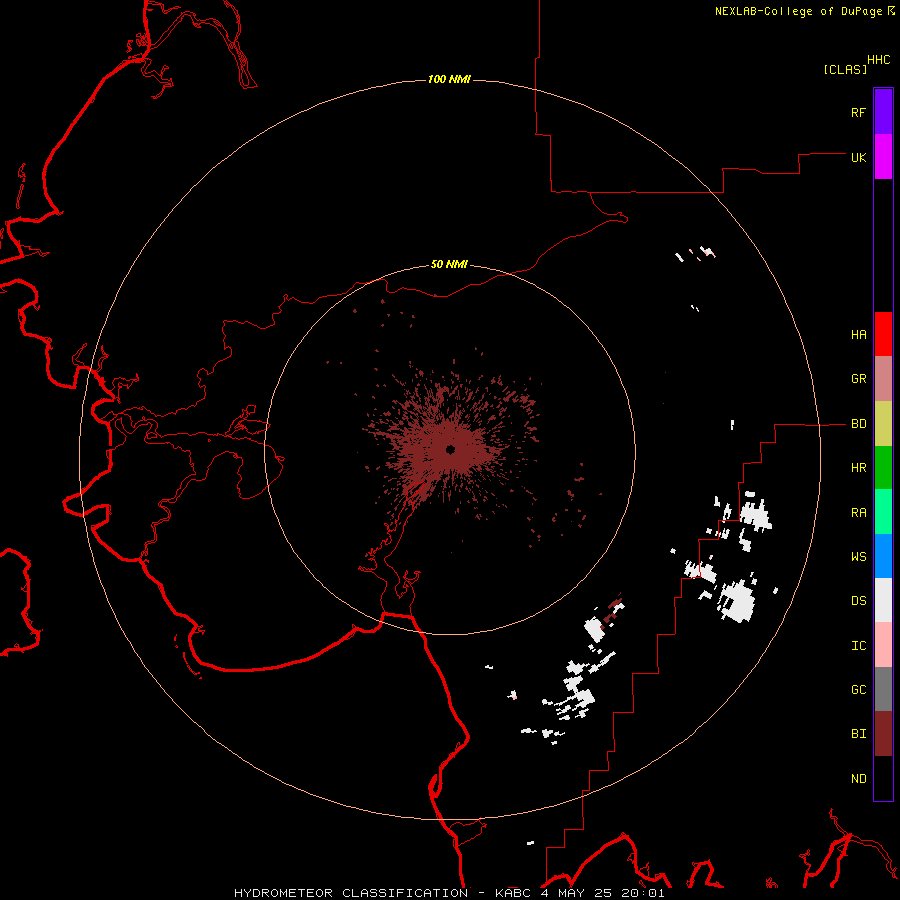This screenshot has width=900, height=900.
Task: Pick the HR green legend swatch
Action: [x=883, y=468]
